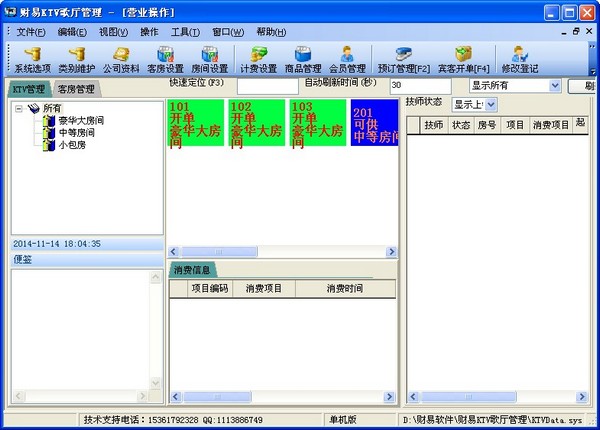Viewport: 600px width, 430px height.
Task: Click the 修改登记 toolbar icon
Action: [x=520, y=60]
